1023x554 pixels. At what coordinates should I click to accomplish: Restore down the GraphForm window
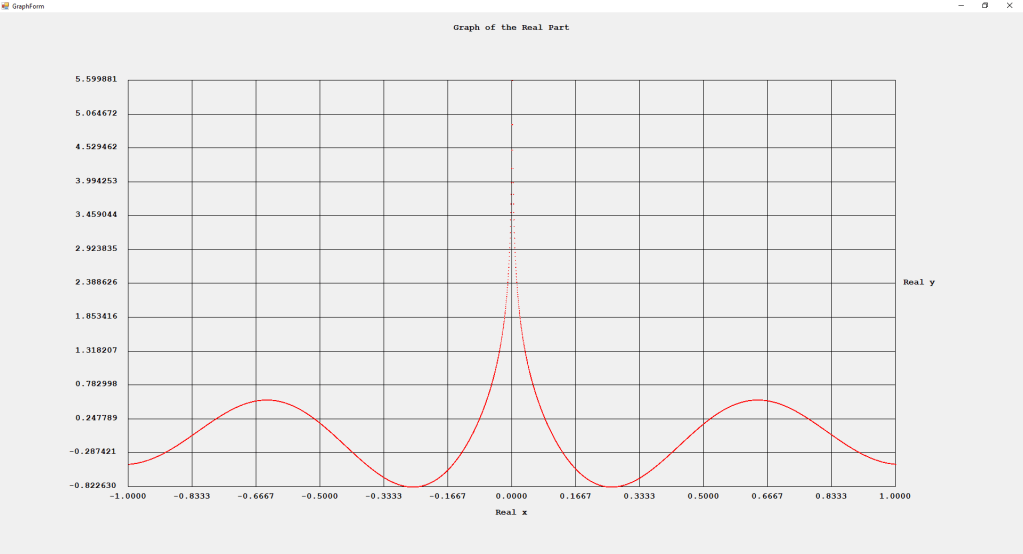coord(985,5)
